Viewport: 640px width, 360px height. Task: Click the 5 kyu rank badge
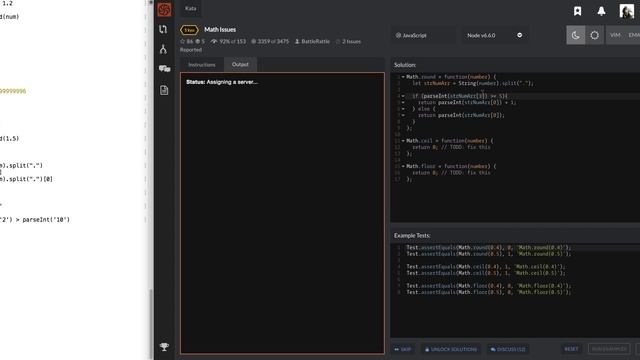[189, 30]
